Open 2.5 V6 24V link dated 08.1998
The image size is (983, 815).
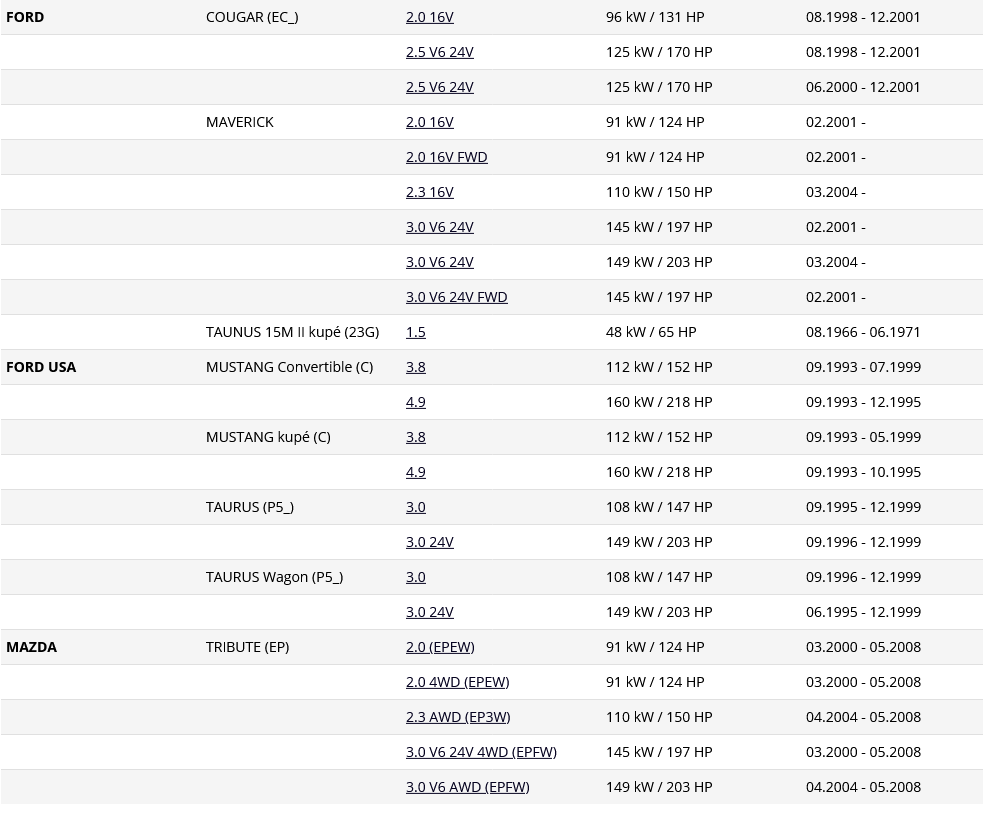point(439,52)
